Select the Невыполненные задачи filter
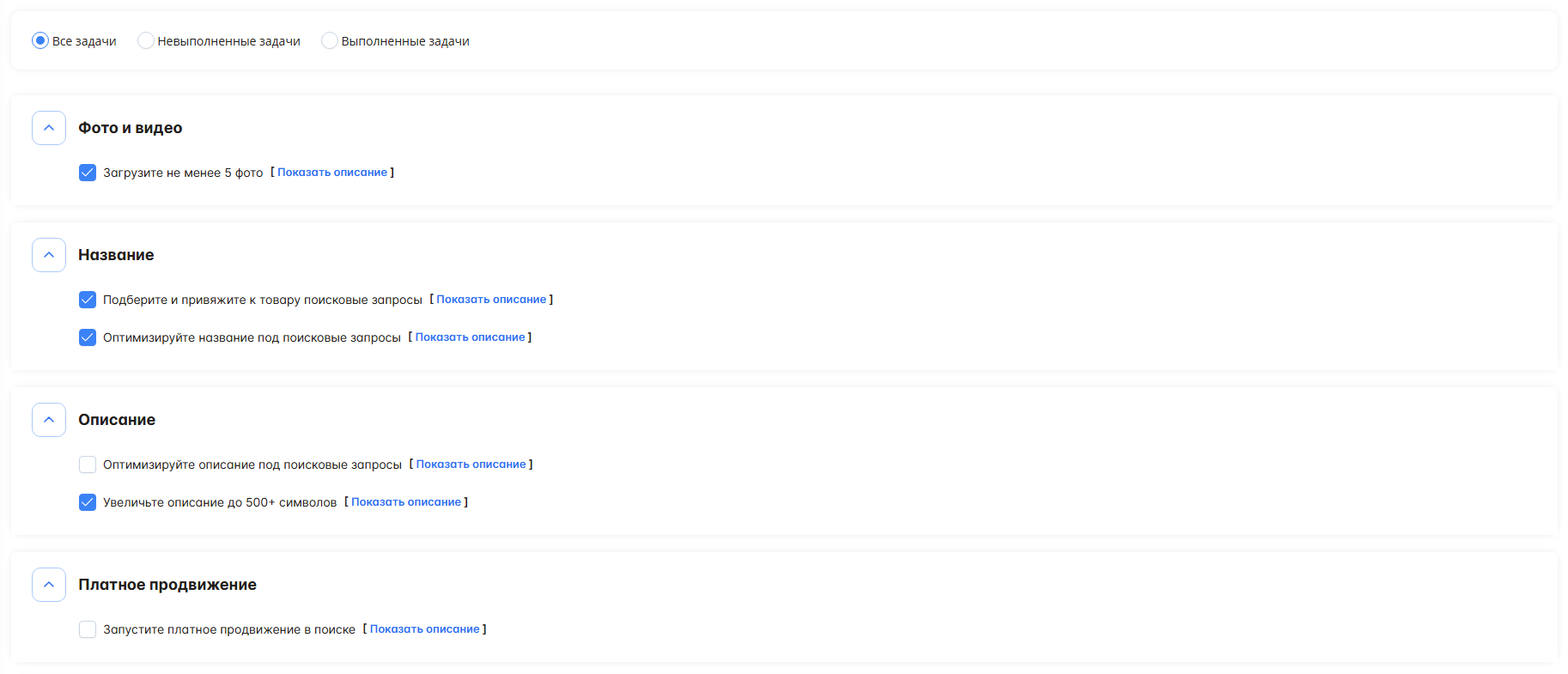The image size is (1568, 674). (146, 40)
